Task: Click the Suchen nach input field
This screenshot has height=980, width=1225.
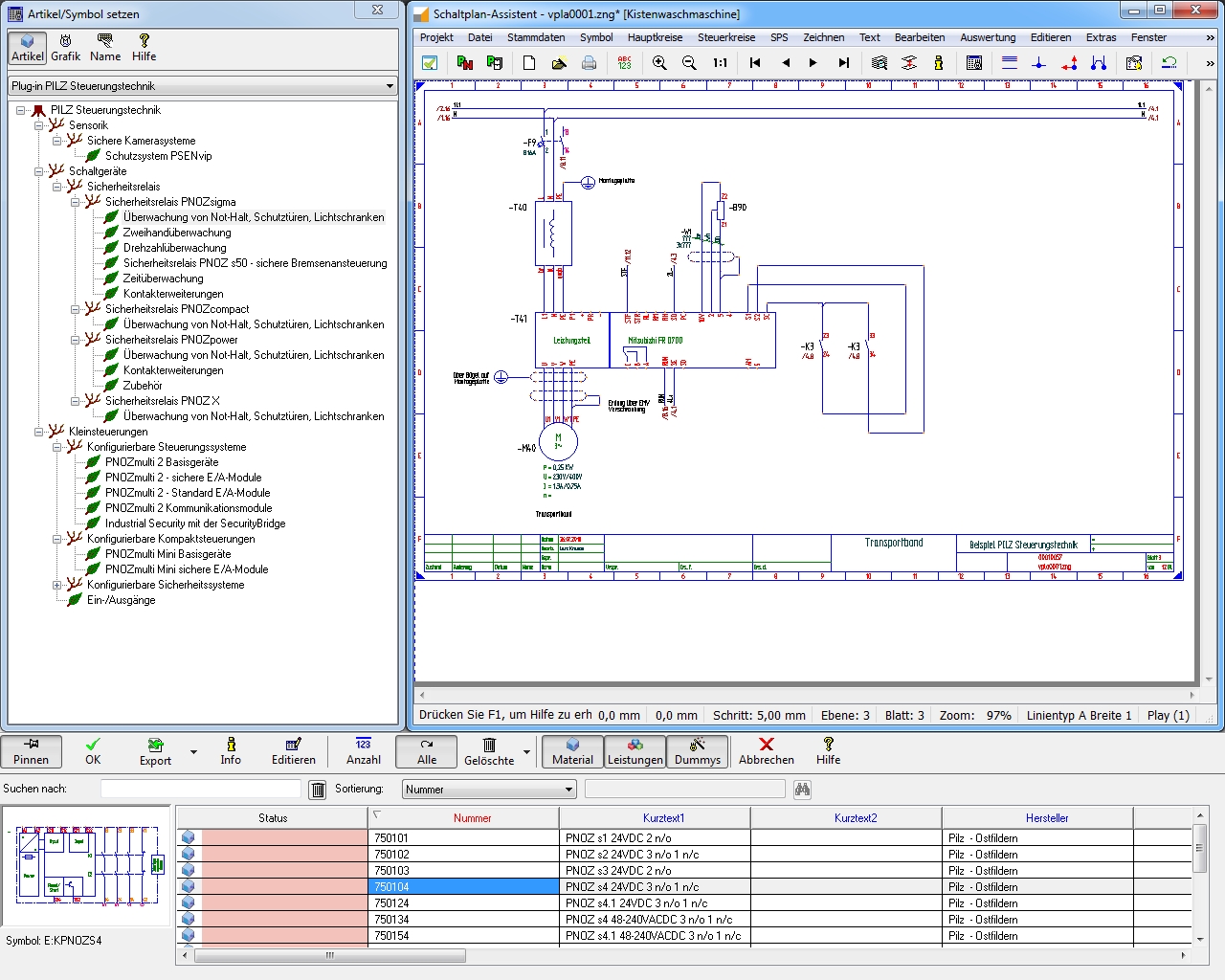Action: [x=201, y=789]
